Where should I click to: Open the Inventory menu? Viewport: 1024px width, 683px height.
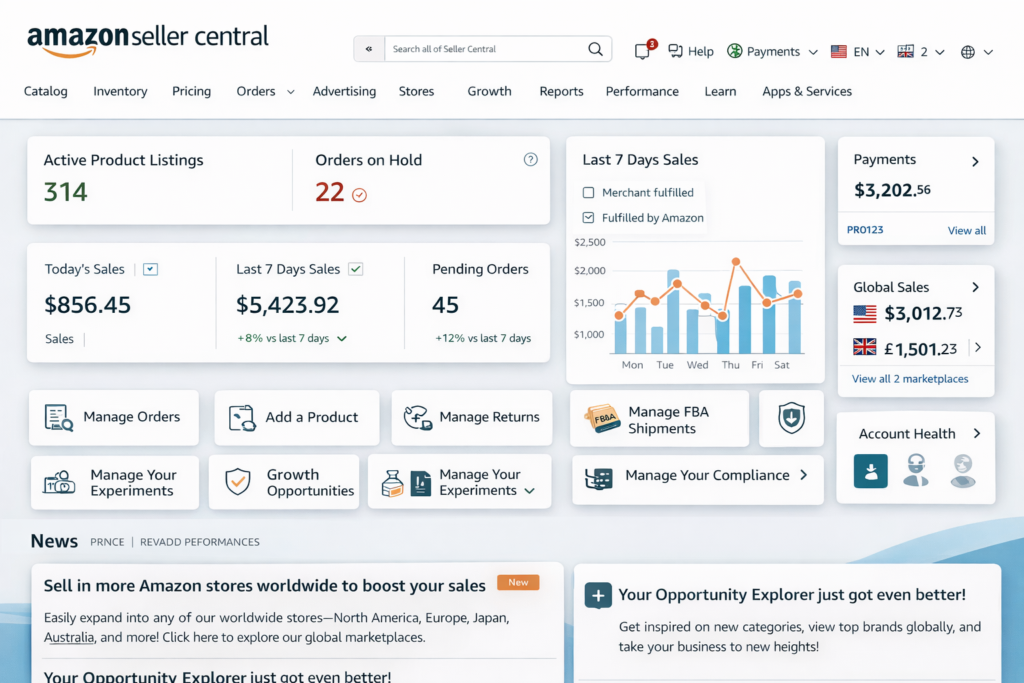click(120, 91)
